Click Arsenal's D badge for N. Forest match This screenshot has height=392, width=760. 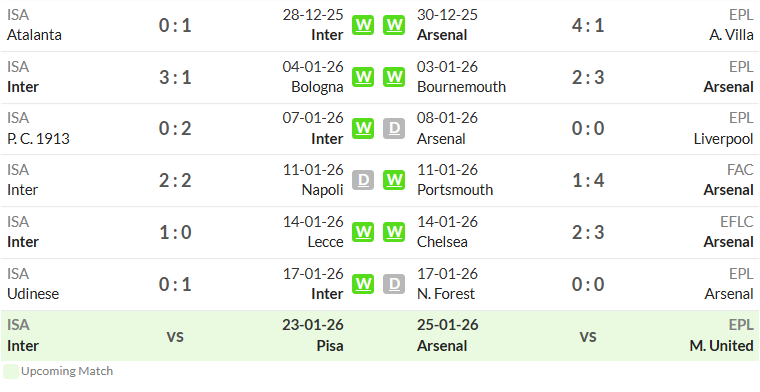(394, 284)
